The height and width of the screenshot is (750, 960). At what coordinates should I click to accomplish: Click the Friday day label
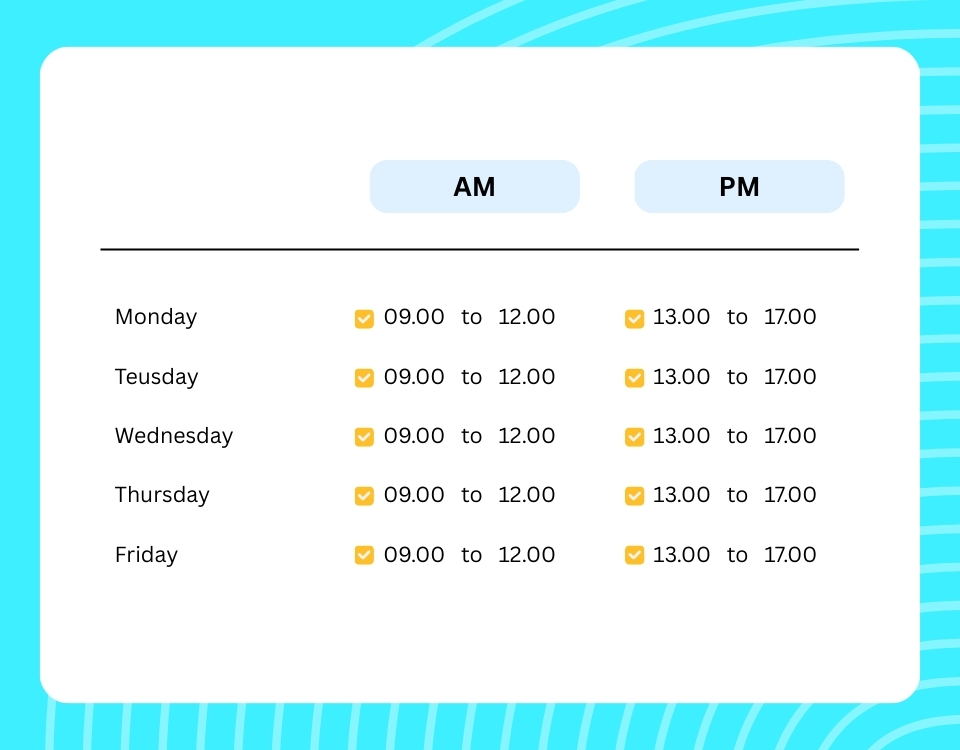tap(146, 555)
